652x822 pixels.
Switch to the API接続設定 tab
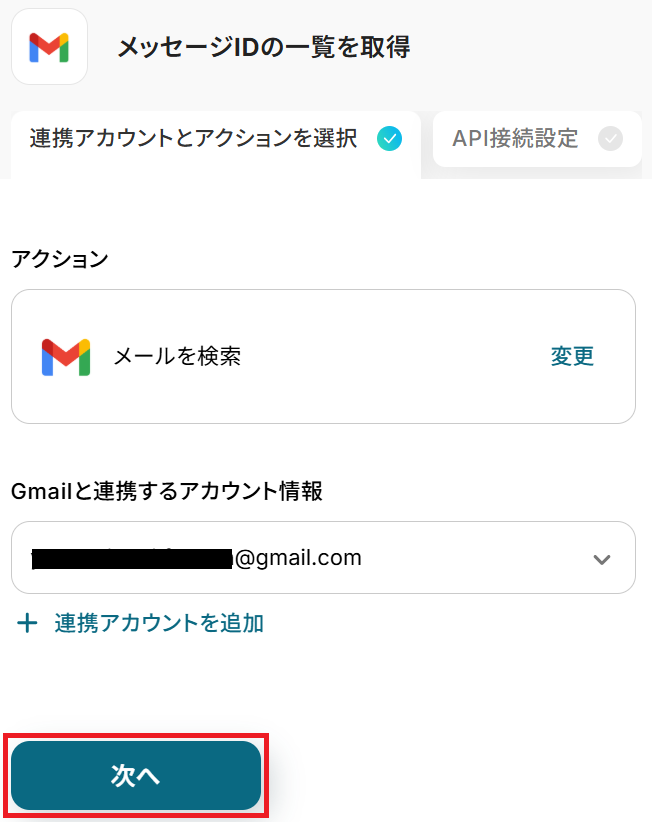click(x=536, y=139)
